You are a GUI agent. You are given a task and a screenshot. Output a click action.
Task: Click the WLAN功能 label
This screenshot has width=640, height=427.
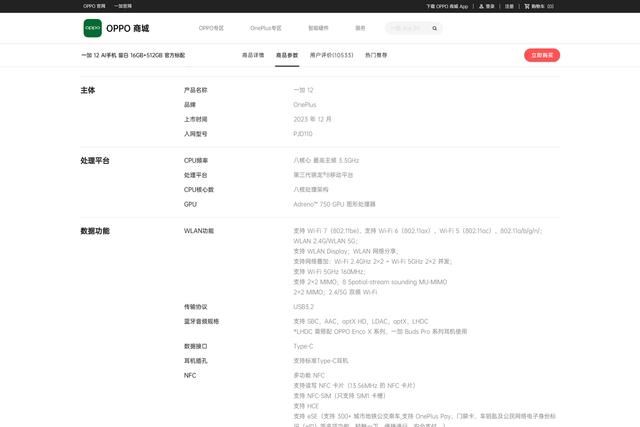pyautogui.click(x=199, y=231)
